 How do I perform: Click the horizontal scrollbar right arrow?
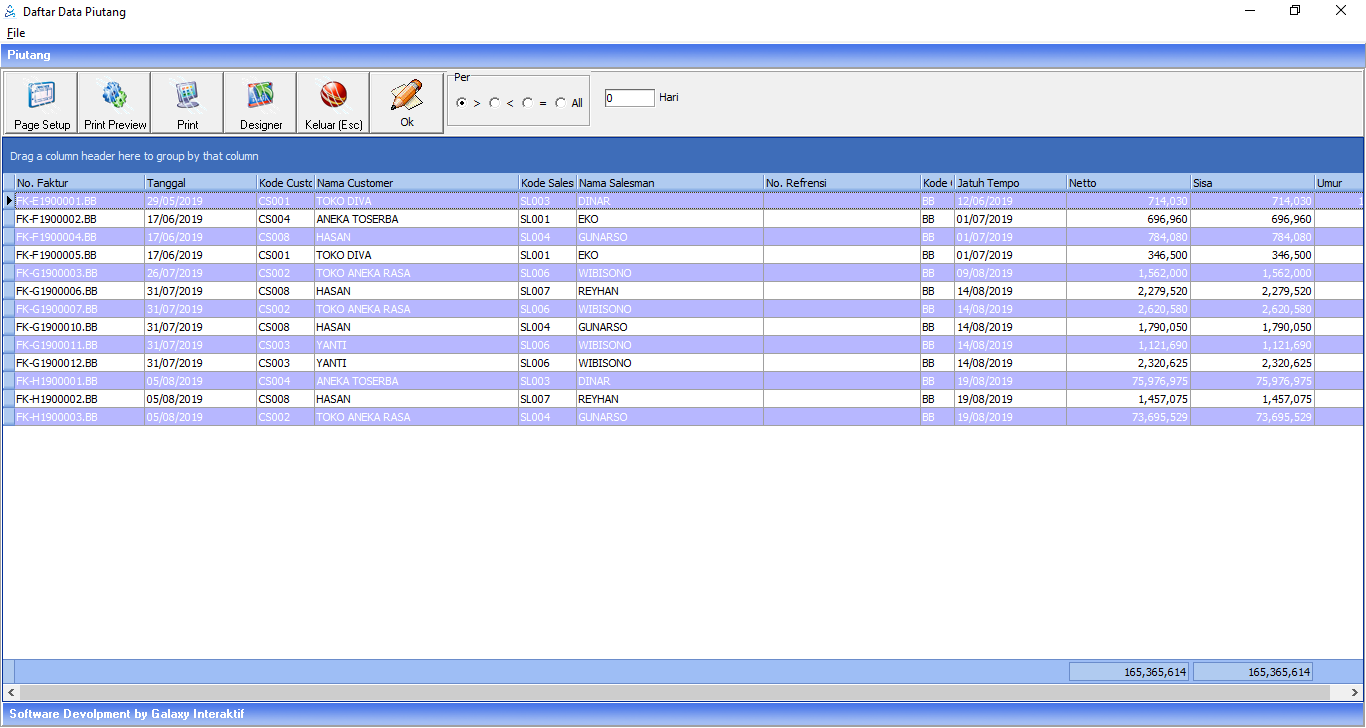click(x=1352, y=692)
